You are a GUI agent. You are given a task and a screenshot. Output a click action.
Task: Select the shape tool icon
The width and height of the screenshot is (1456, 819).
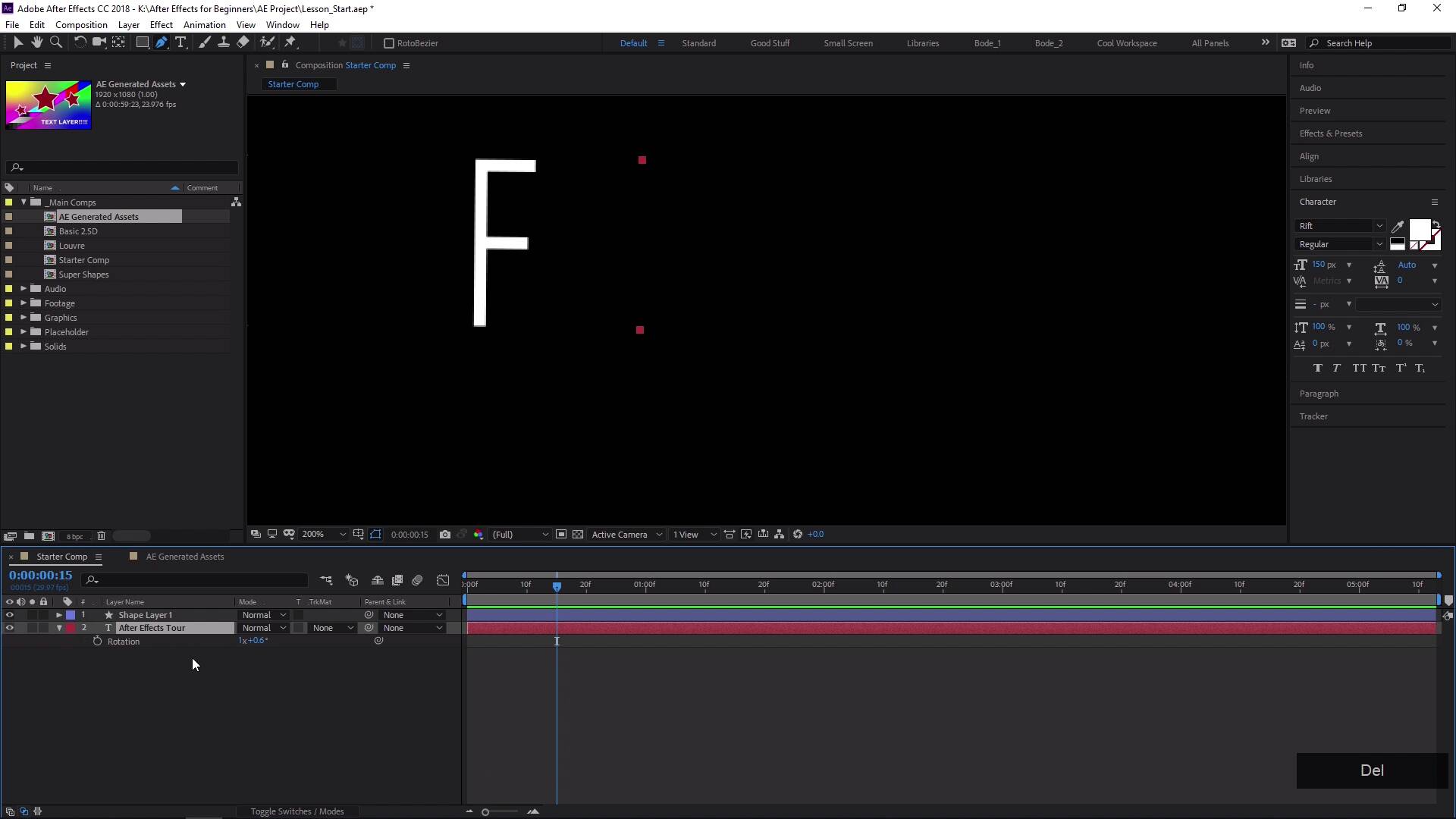click(x=140, y=43)
